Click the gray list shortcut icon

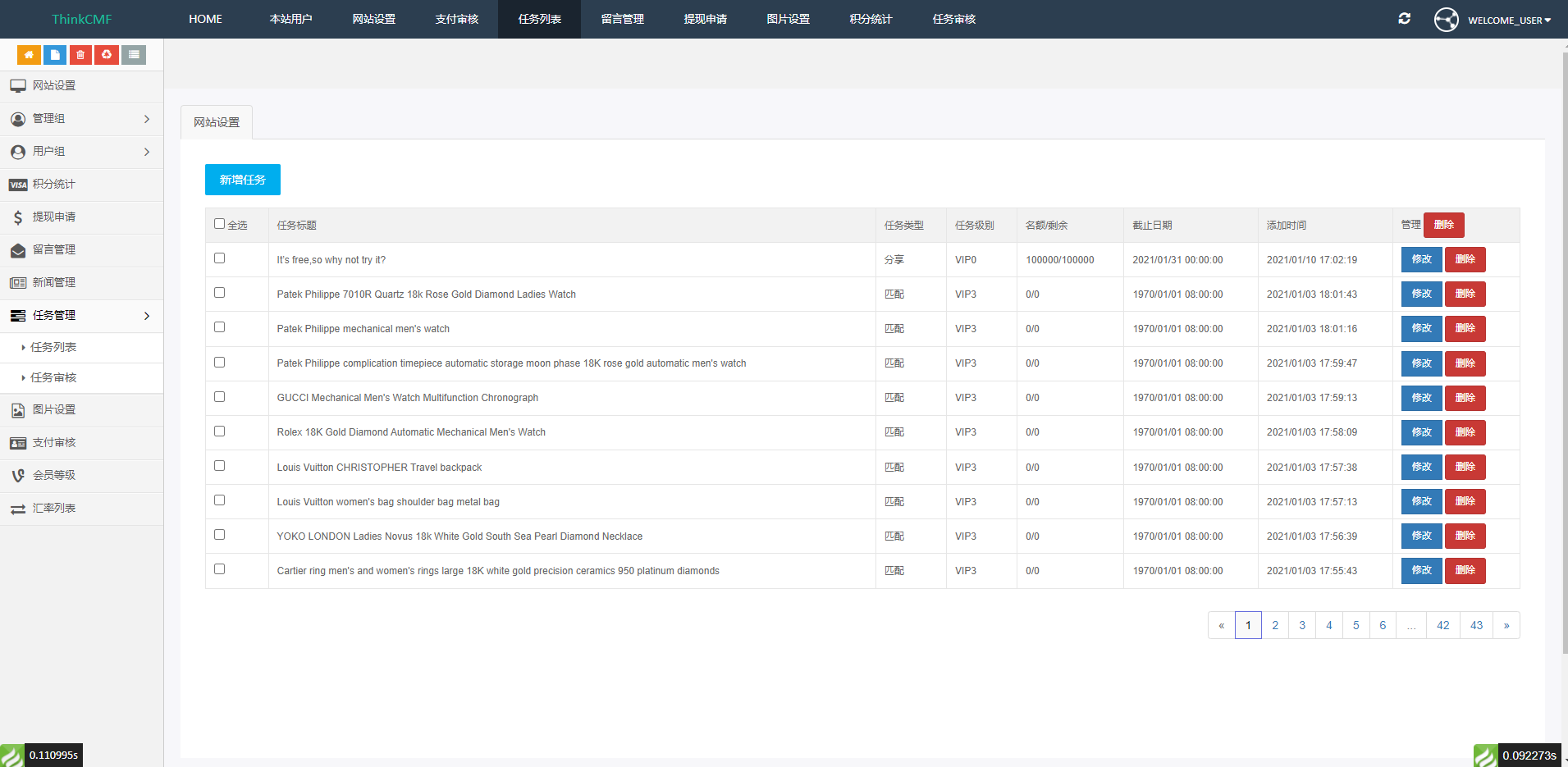pyautogui.click(x=134, y=55)
